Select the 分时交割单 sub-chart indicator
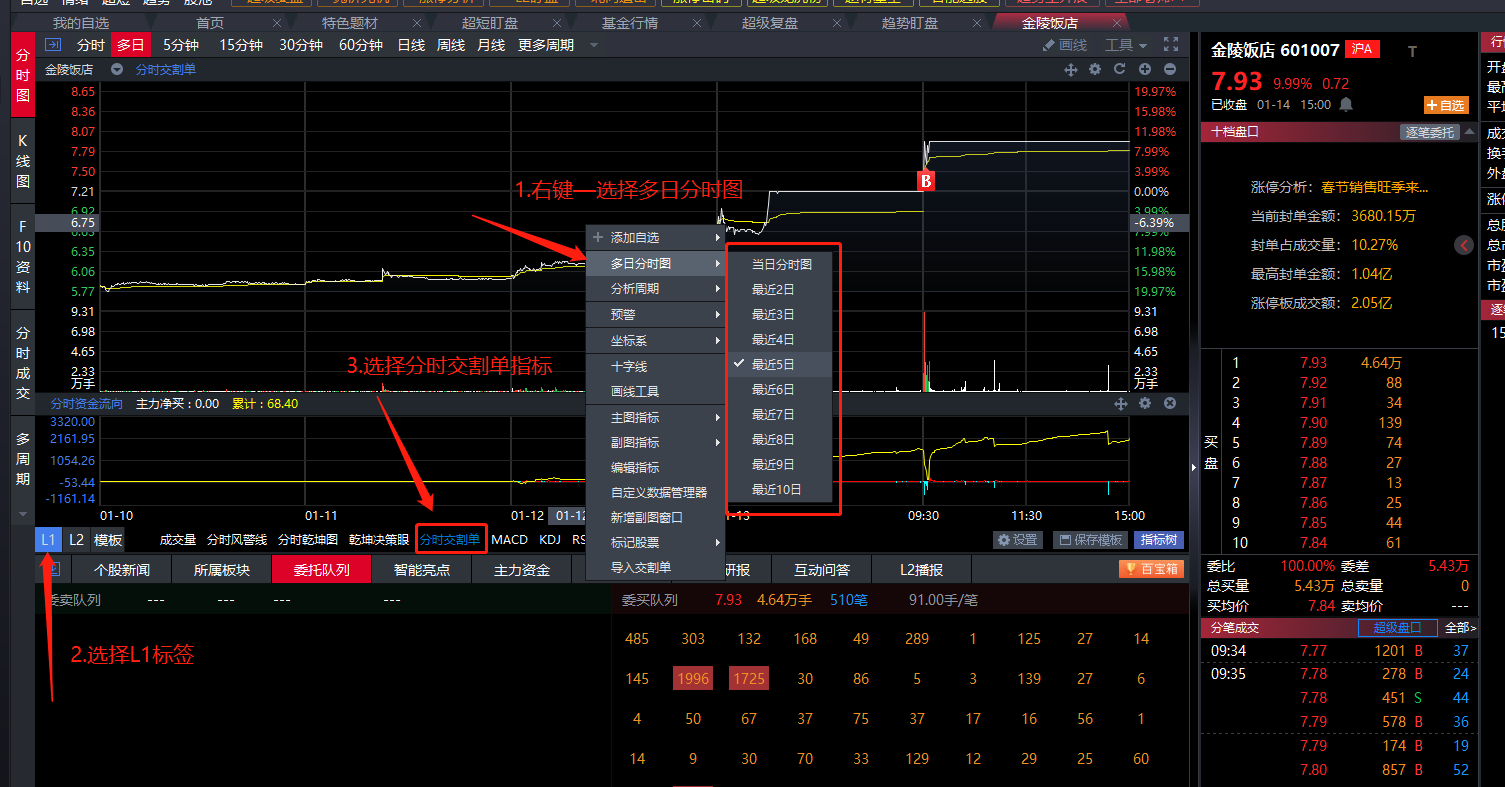The height and width of the screenshot is (787, 1505). tap(451, 539)
